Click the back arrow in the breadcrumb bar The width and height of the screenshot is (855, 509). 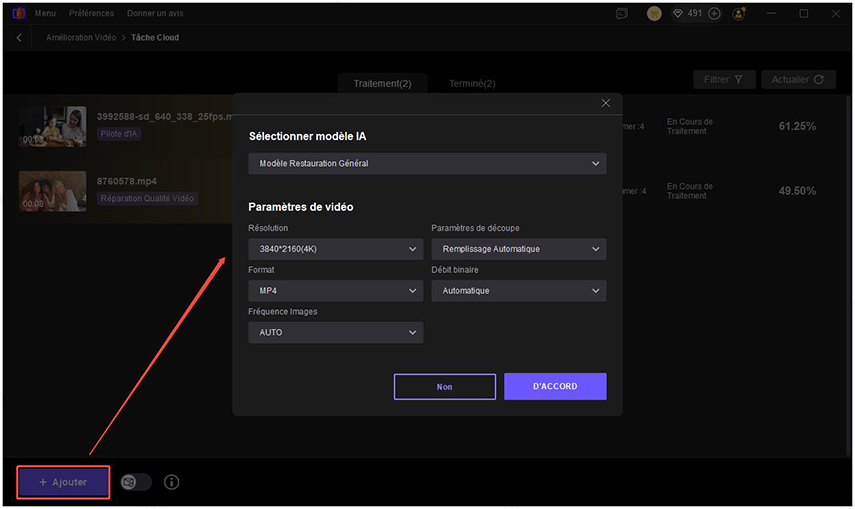19,37
